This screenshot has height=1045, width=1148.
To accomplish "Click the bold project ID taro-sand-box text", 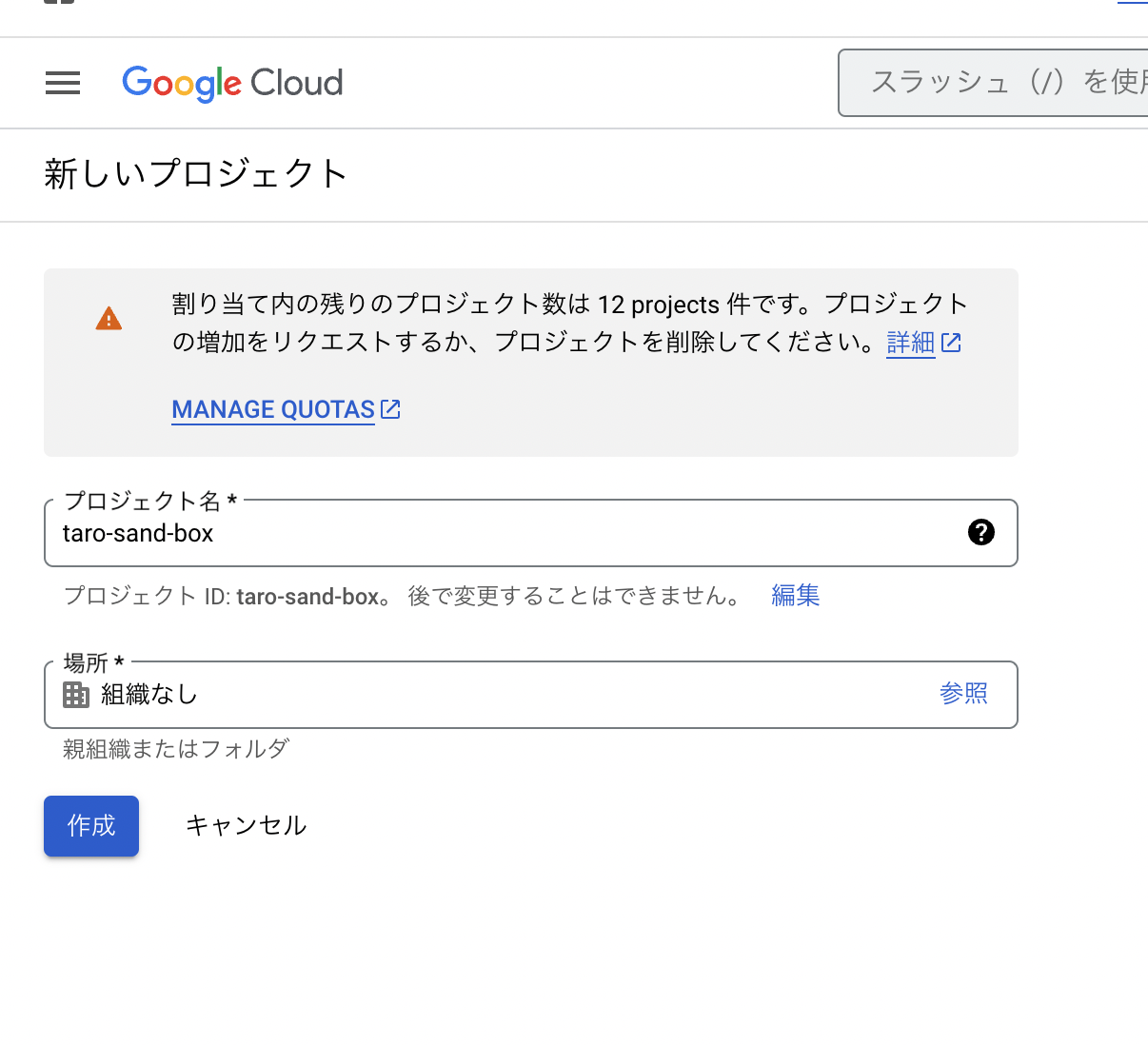I will (x=308, y=597).
